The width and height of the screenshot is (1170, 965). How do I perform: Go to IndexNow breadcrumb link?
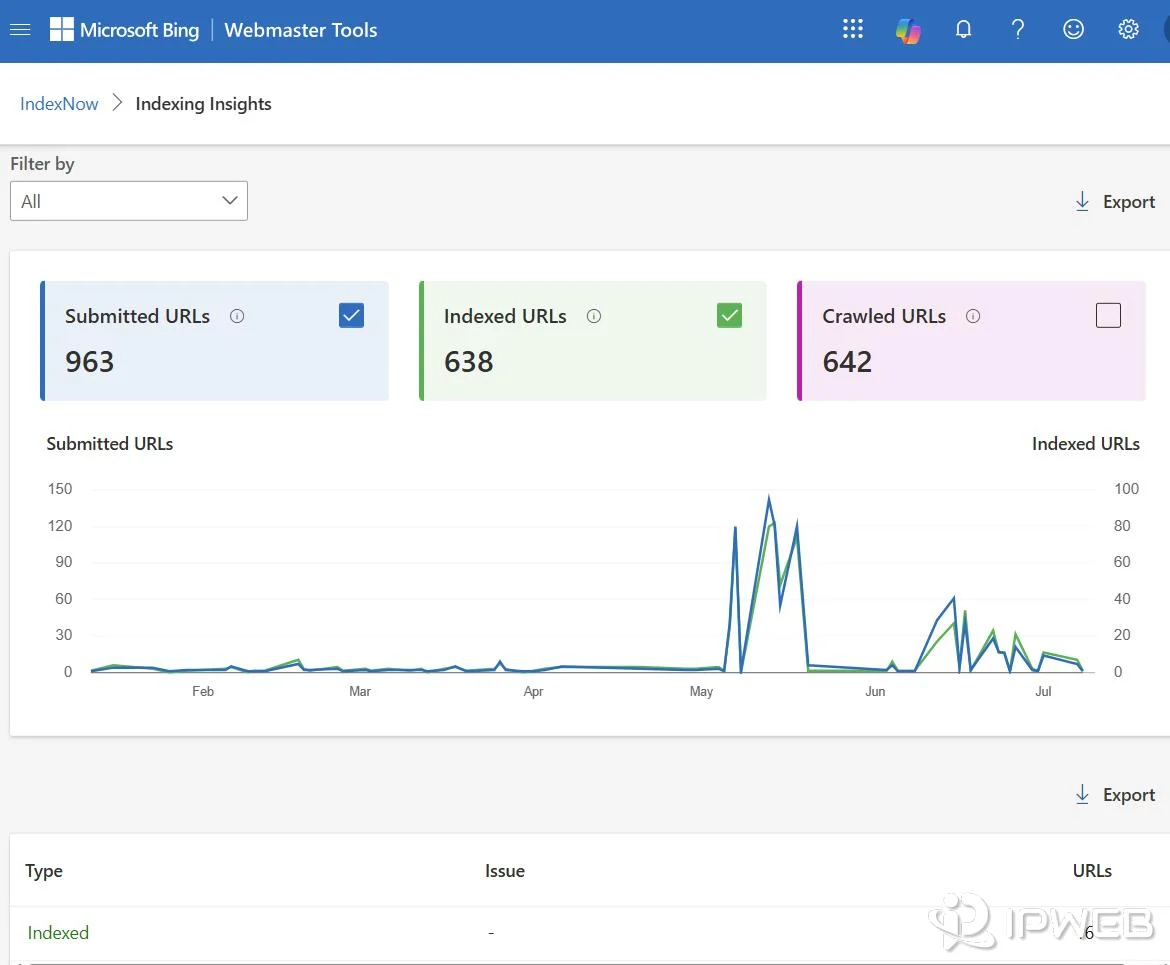click(59, 104)
